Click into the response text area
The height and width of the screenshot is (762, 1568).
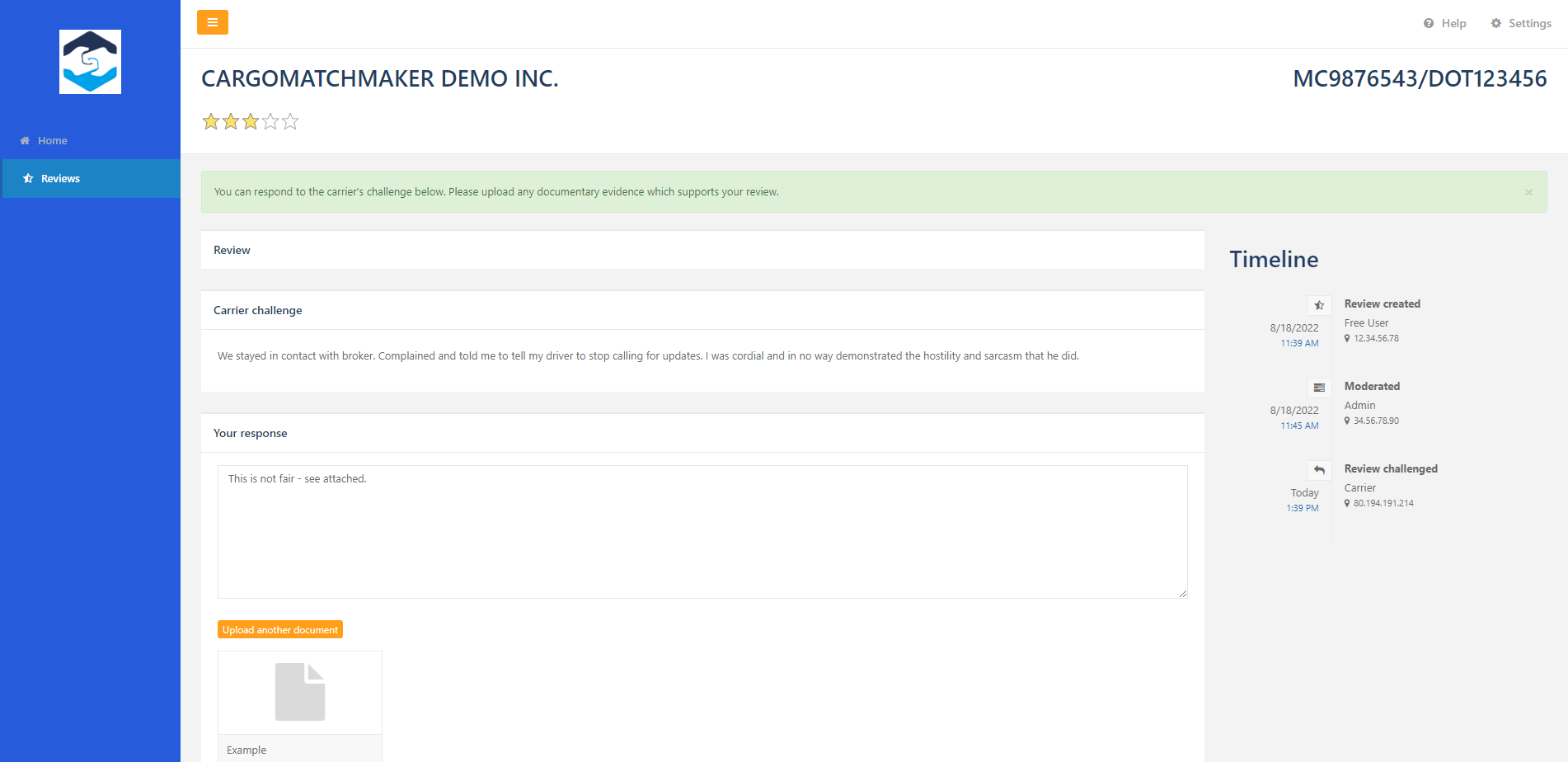tap(702, 532)
